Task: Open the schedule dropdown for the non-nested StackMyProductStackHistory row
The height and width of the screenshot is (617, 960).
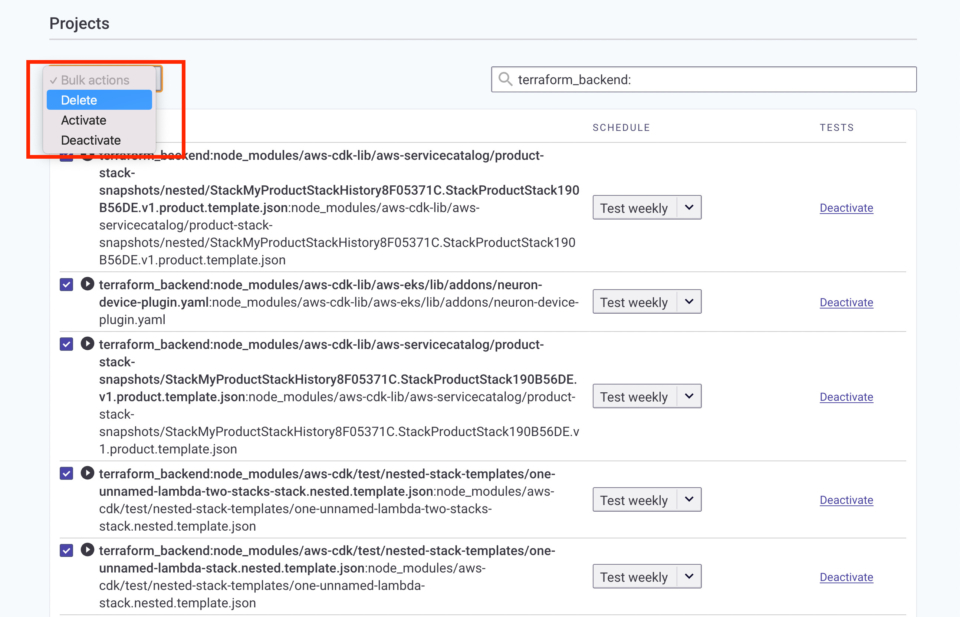Action: point(647,397)
